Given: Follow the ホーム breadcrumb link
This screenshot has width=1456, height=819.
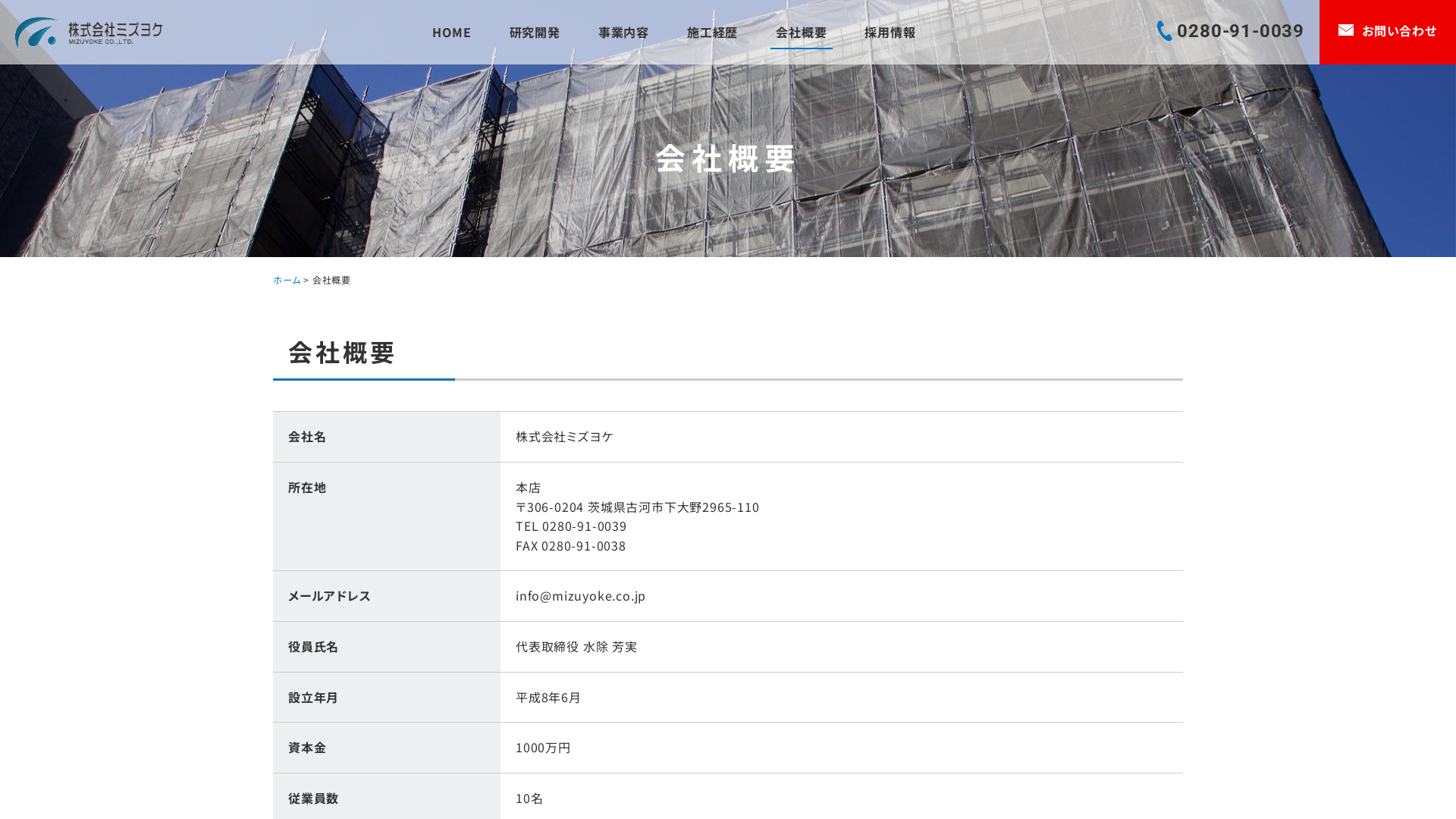Looking at the screenshot, I should pyautogui.click(x=287, y=280).
